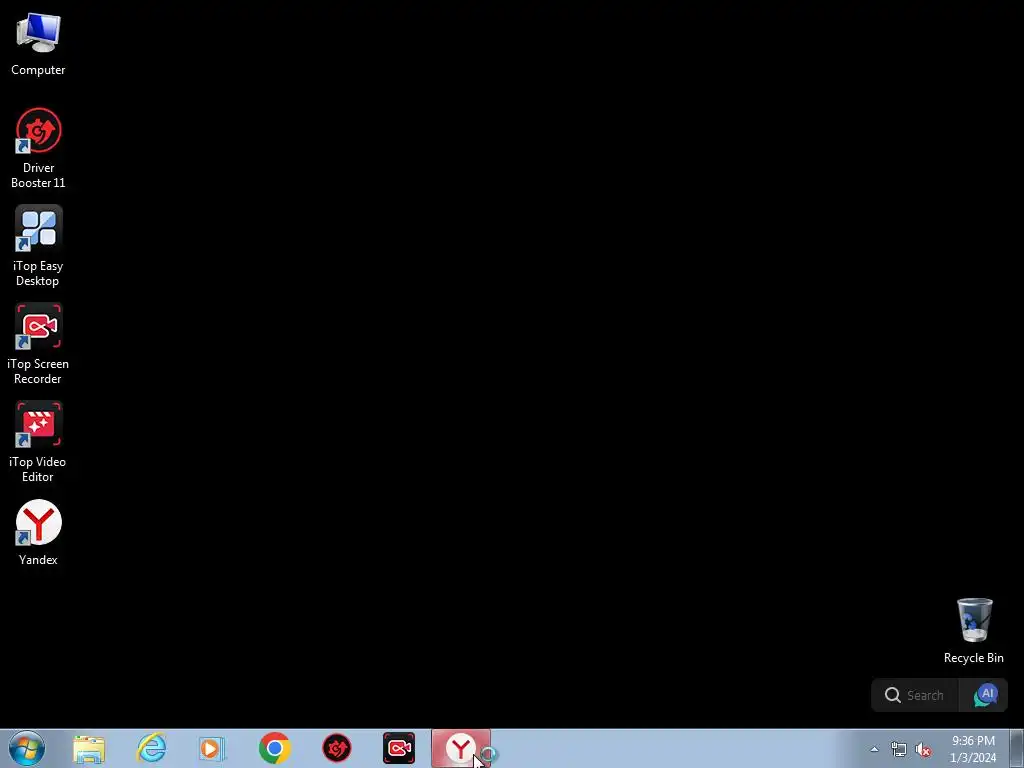This screenshot has height=768, width=1024.
Task: Open the Computer desktop icon
Action: point(38,44)
